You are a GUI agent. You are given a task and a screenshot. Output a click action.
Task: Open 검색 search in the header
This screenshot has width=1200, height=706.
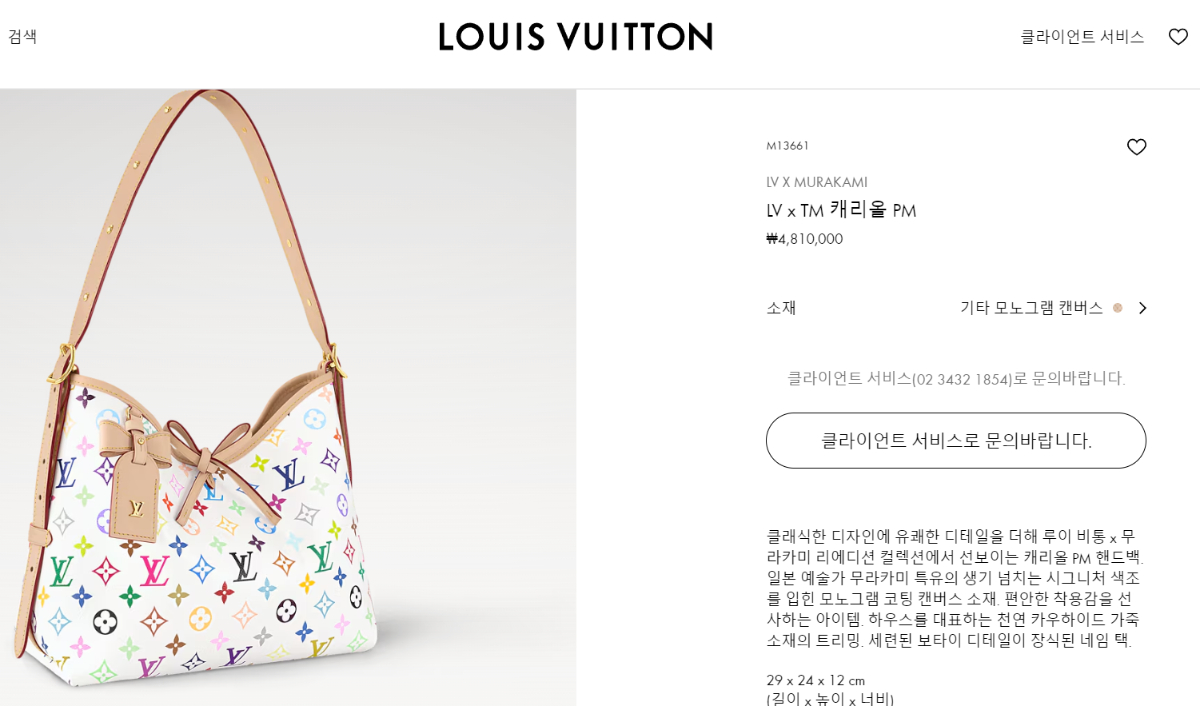coord(22,37)
